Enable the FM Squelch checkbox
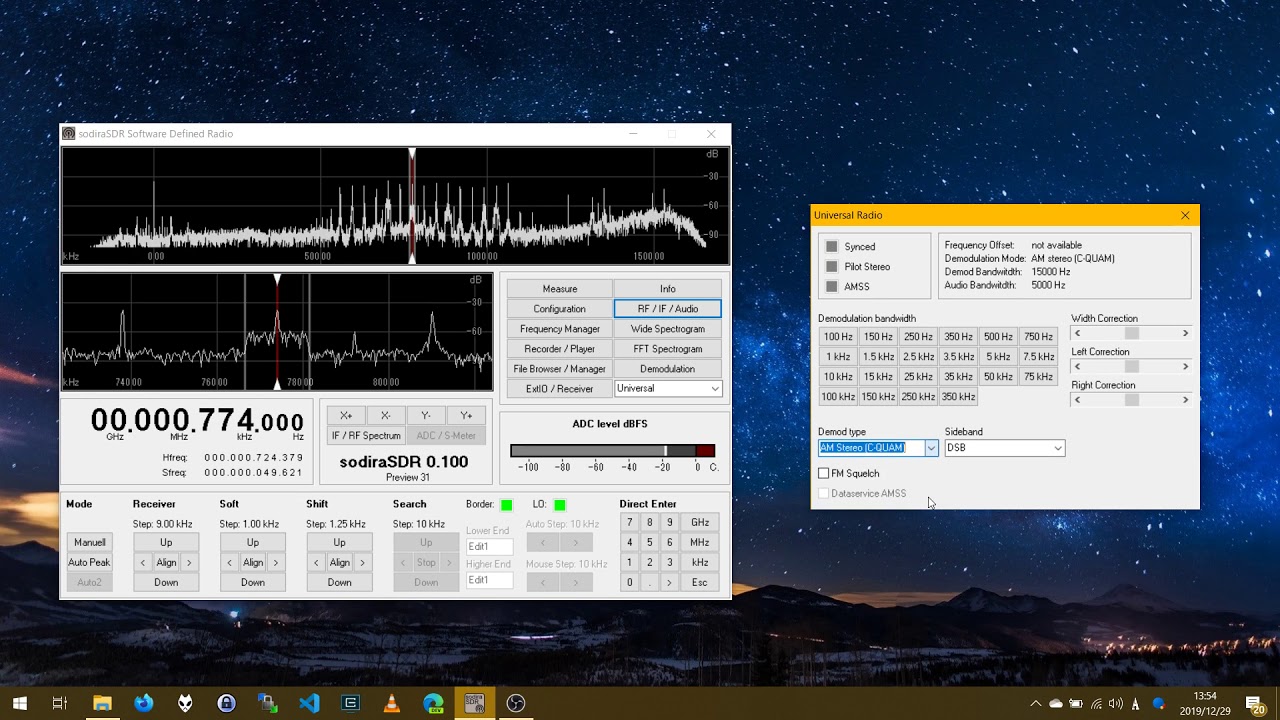 (x=824, y=473)
